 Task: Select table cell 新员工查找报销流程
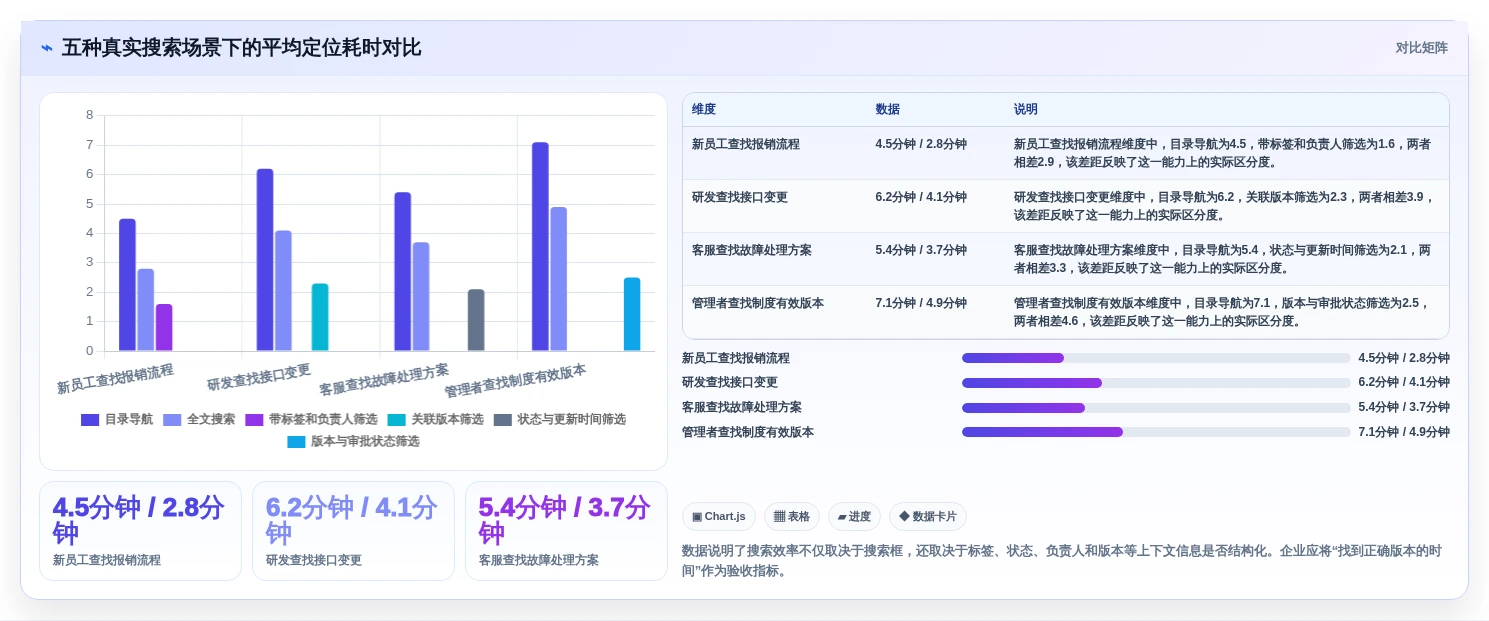click(x=746, y=145)
